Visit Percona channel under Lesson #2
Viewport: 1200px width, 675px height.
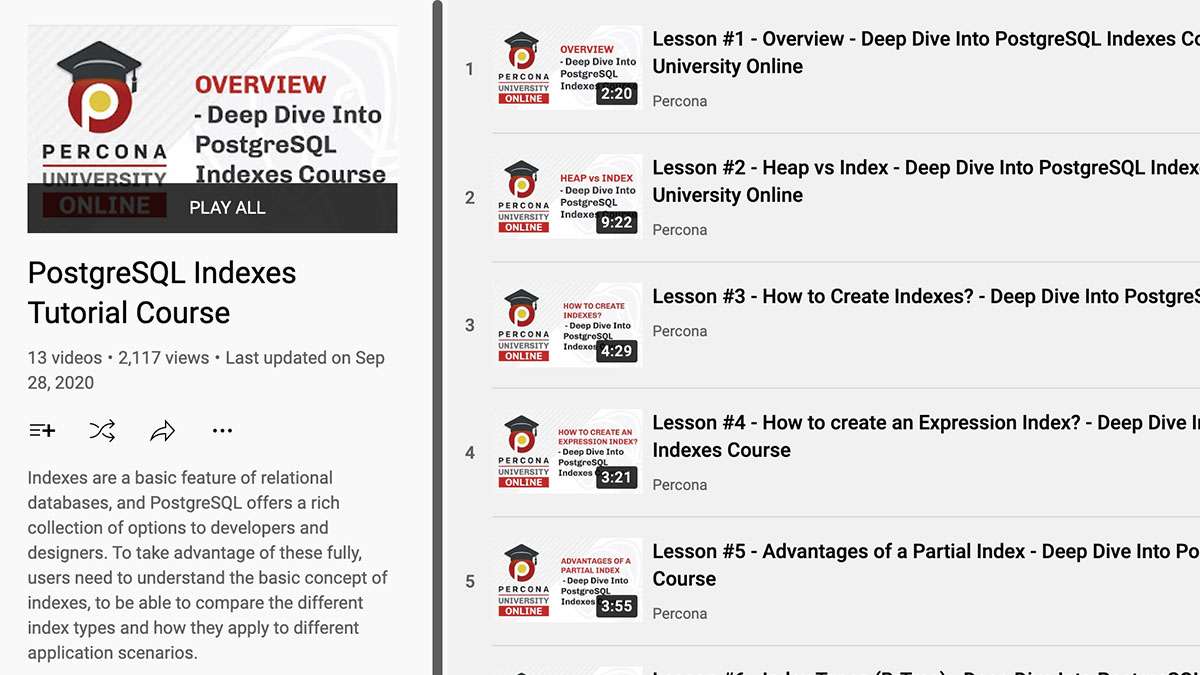click(679, 230)
